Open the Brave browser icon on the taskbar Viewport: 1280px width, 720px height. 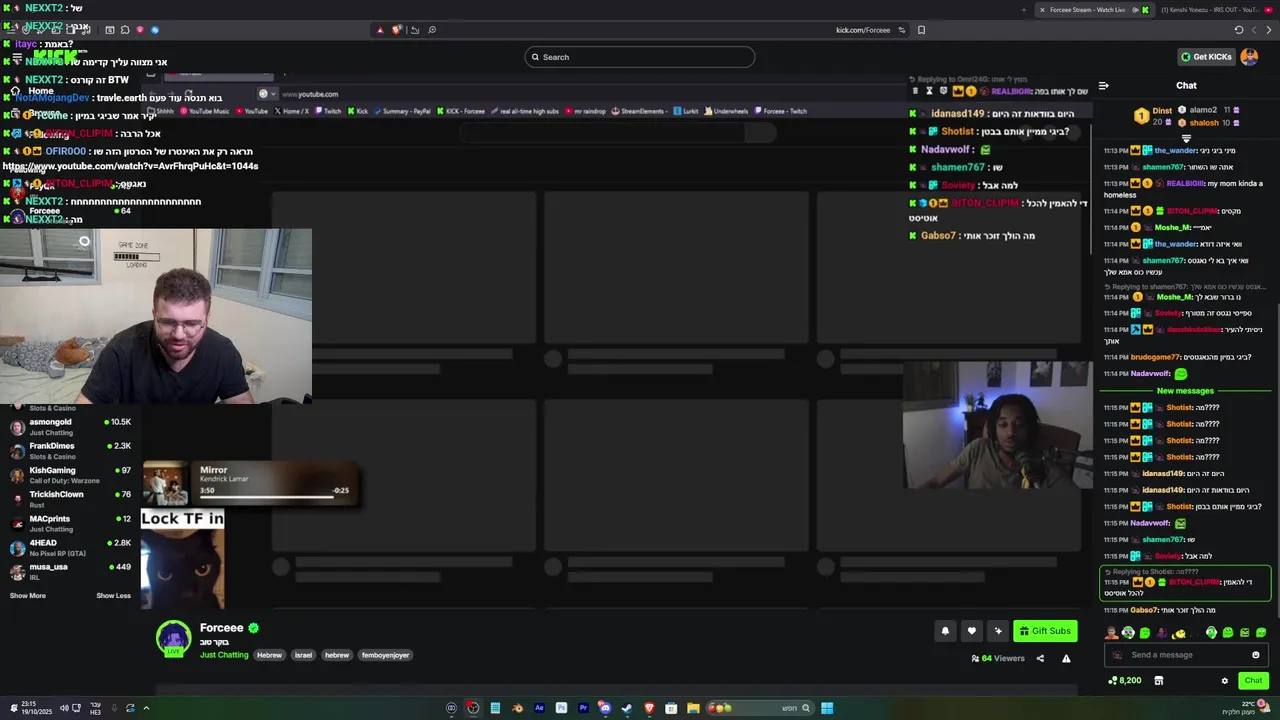point(649,708)
